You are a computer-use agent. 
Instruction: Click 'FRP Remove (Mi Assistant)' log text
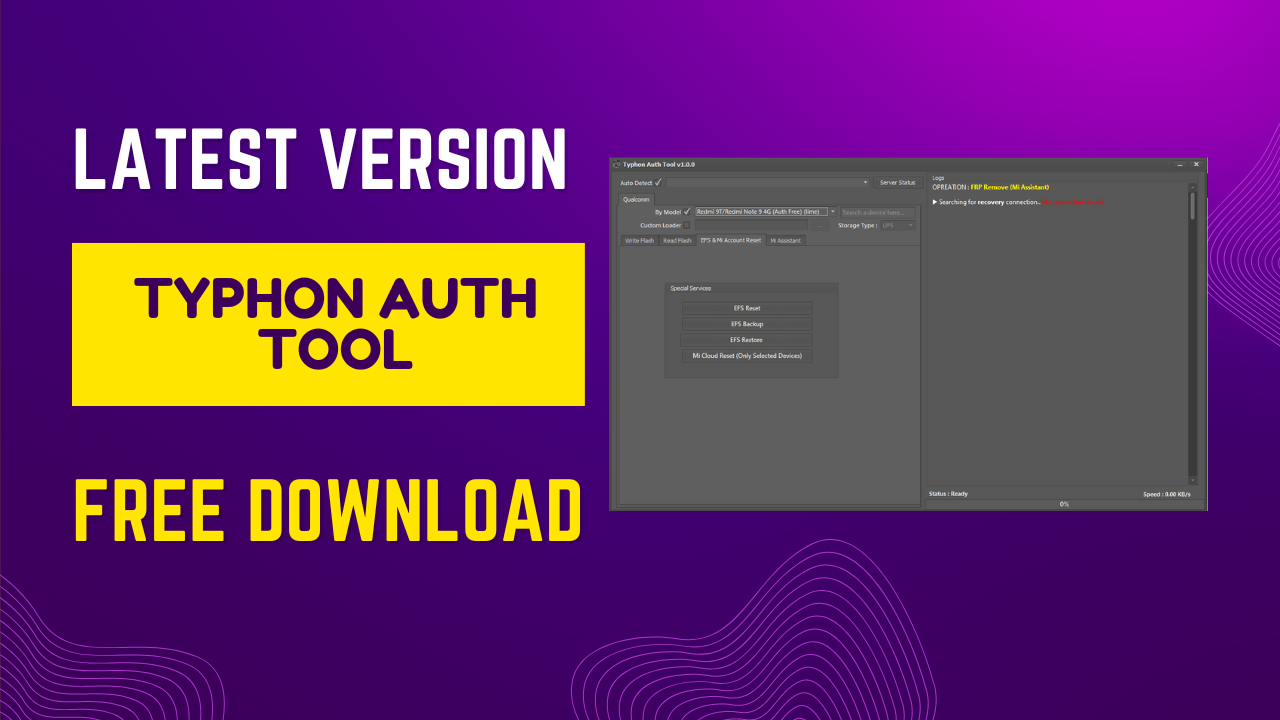[1009, 187]
